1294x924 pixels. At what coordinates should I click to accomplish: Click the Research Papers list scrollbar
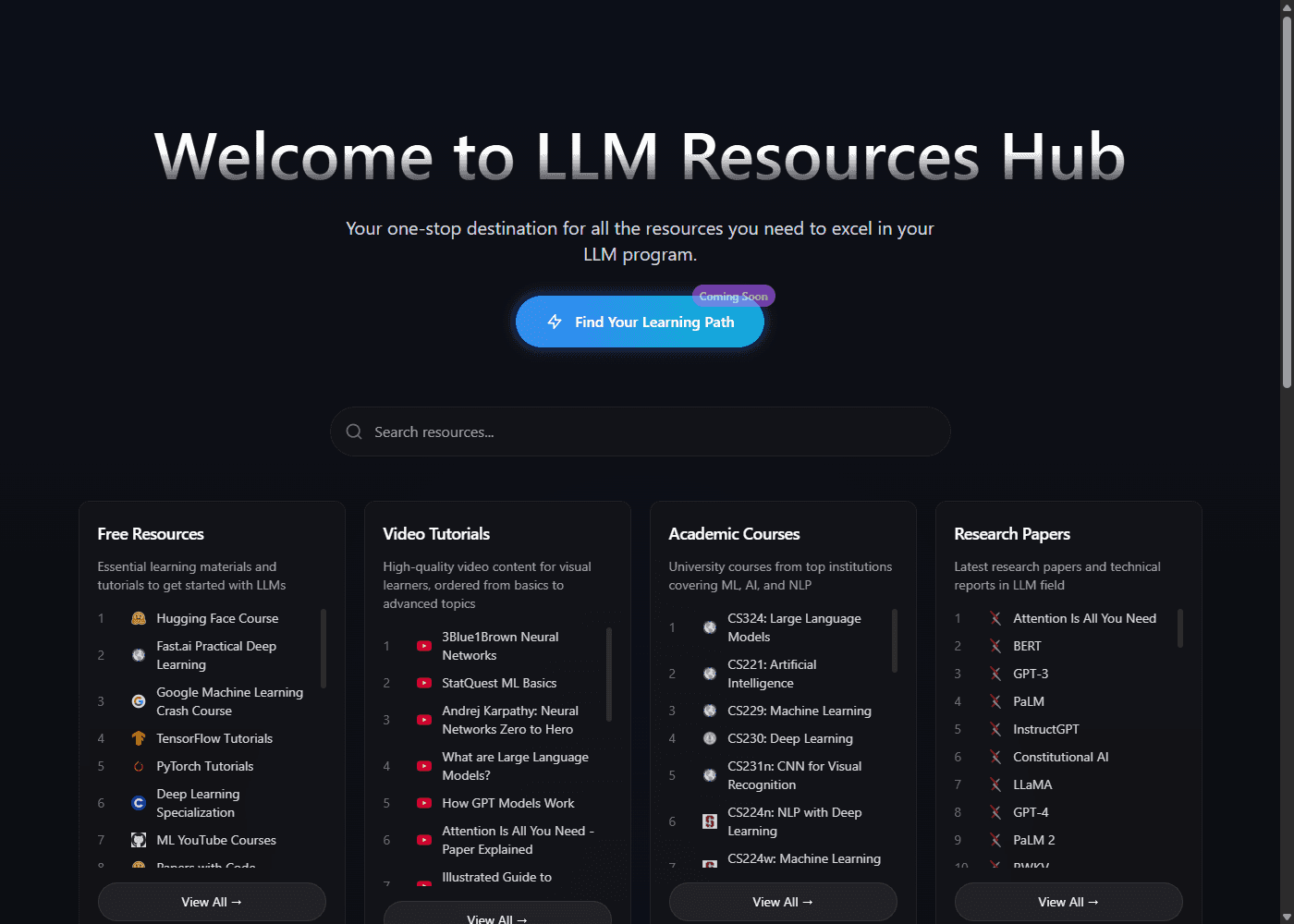tap(1180, 628)
